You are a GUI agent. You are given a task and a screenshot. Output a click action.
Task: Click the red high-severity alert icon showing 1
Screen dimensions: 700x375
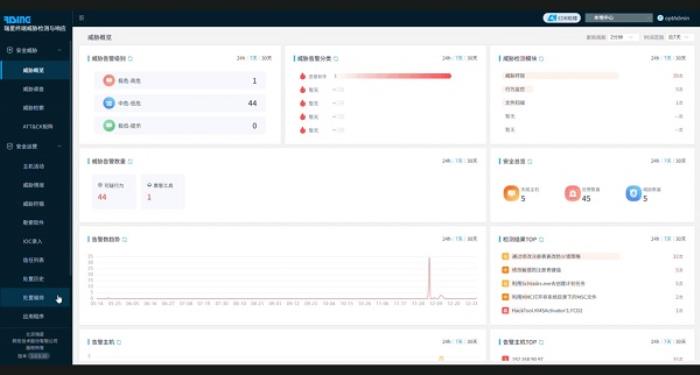pyautogui.click(x=109, y=81)
